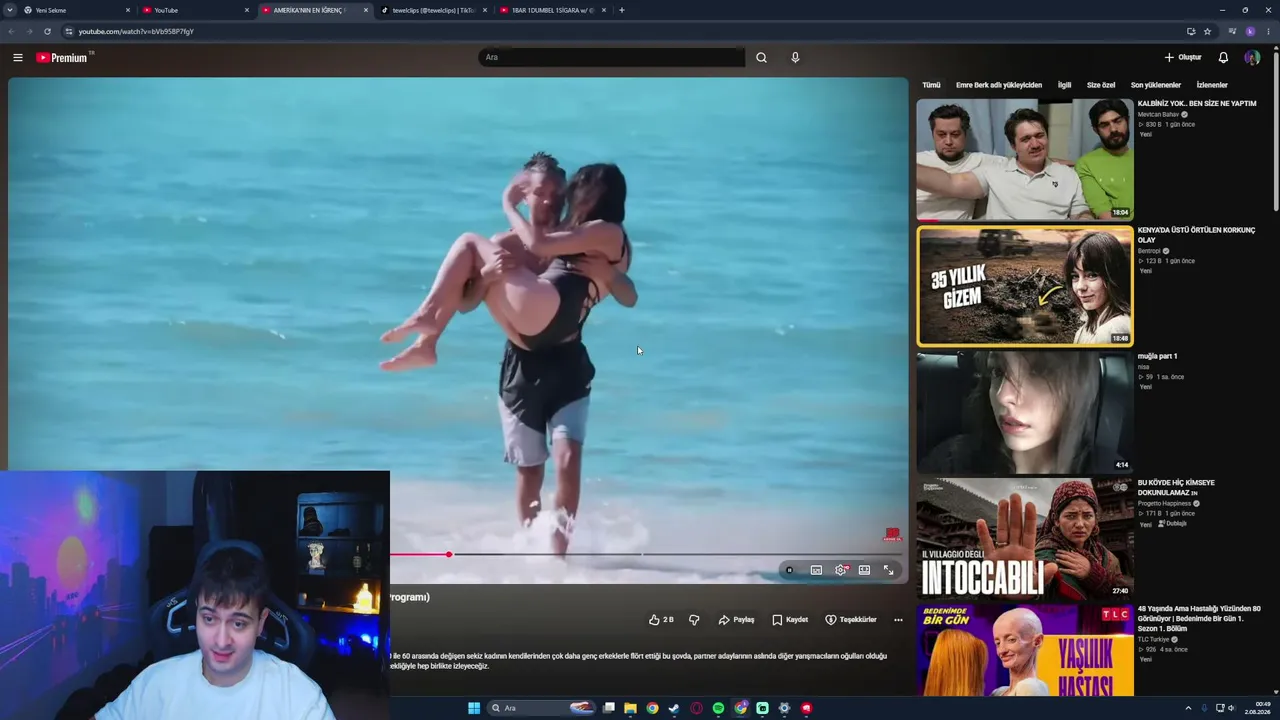Click the browser profile avatar in toolbar
Screen dimensions: 1280x720
click(1250, 31)
